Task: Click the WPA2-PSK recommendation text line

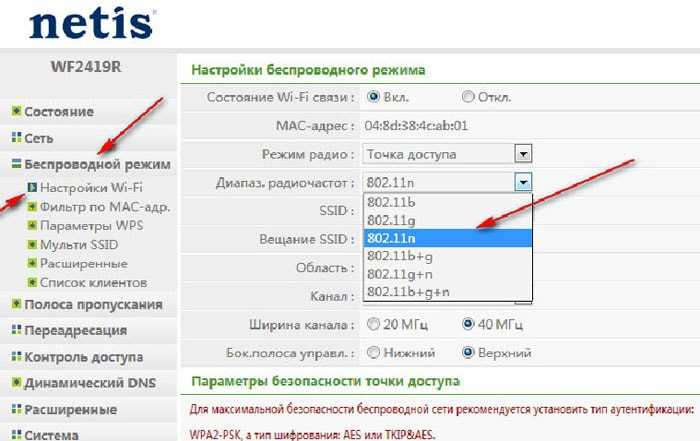Action: [x=312, y=434]
